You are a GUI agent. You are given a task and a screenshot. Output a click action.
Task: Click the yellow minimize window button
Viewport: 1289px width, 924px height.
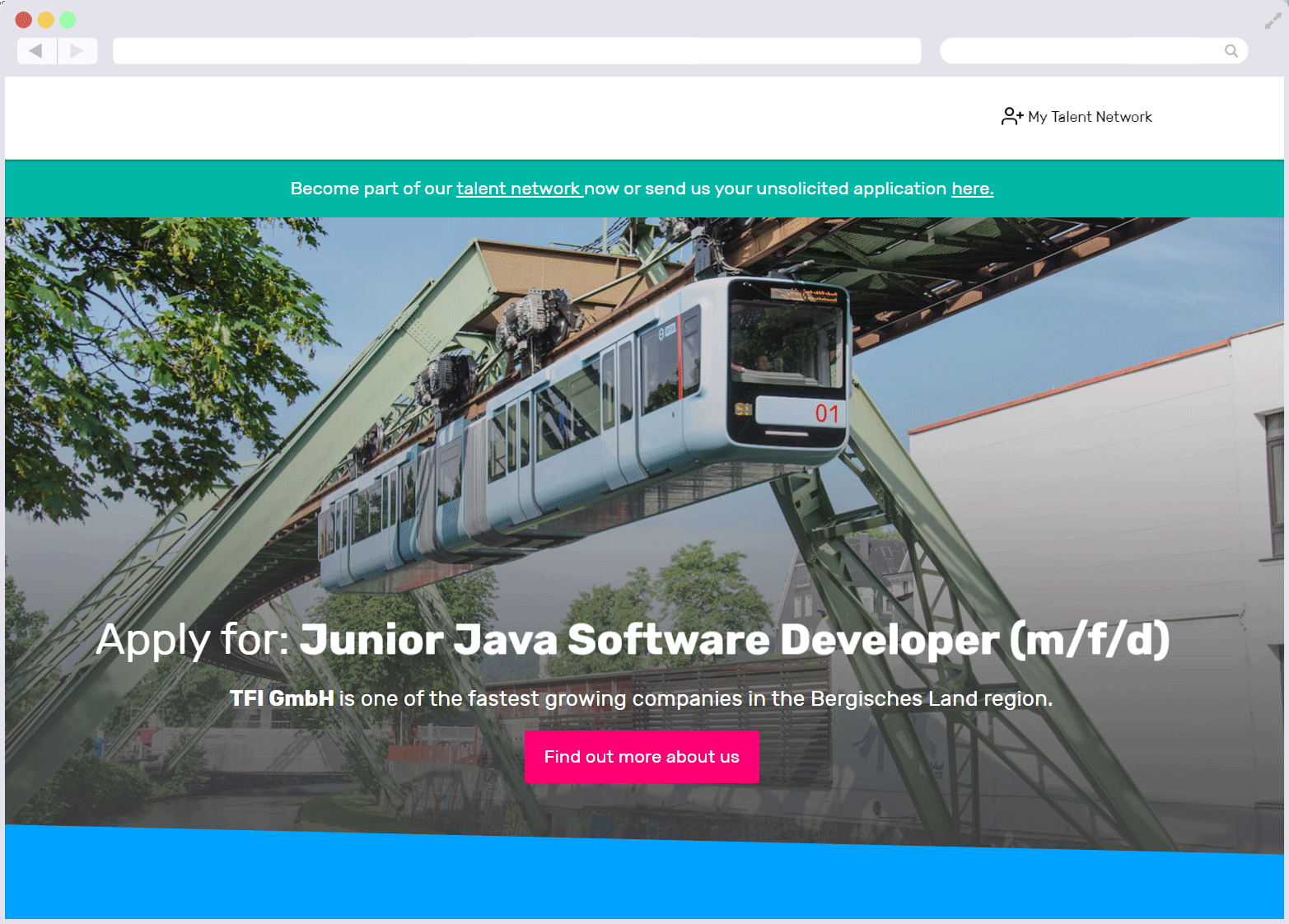[x=46, y=20]
